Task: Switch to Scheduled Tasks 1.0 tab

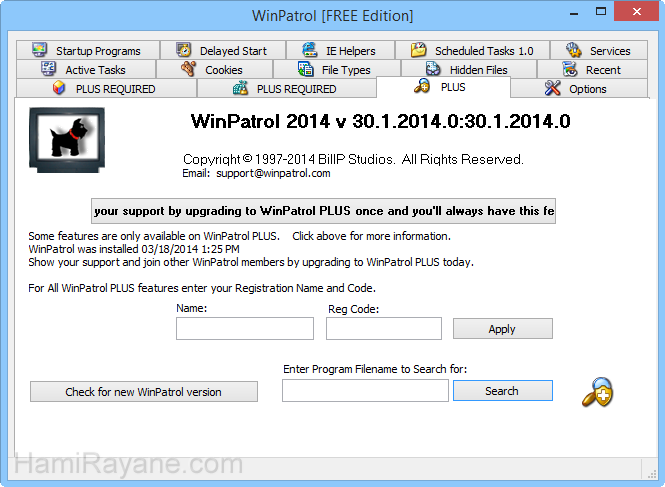Action: click(472, 50)
